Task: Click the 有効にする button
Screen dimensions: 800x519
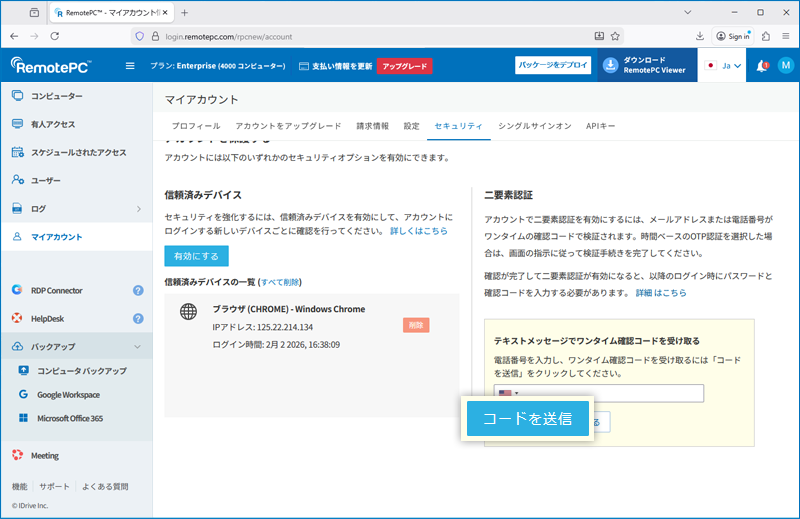Action: coord(196,256)
